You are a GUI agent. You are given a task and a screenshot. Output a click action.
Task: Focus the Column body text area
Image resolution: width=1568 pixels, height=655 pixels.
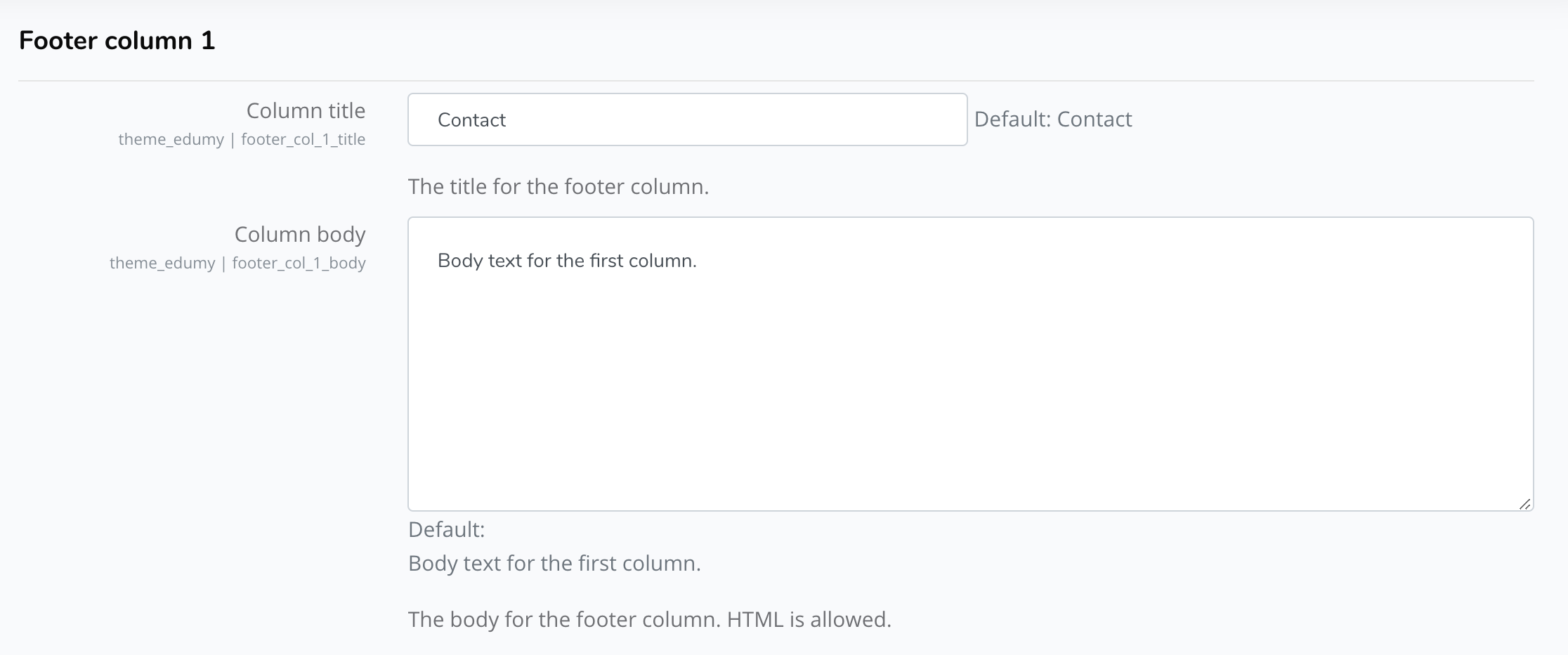[x=970, y=363]
